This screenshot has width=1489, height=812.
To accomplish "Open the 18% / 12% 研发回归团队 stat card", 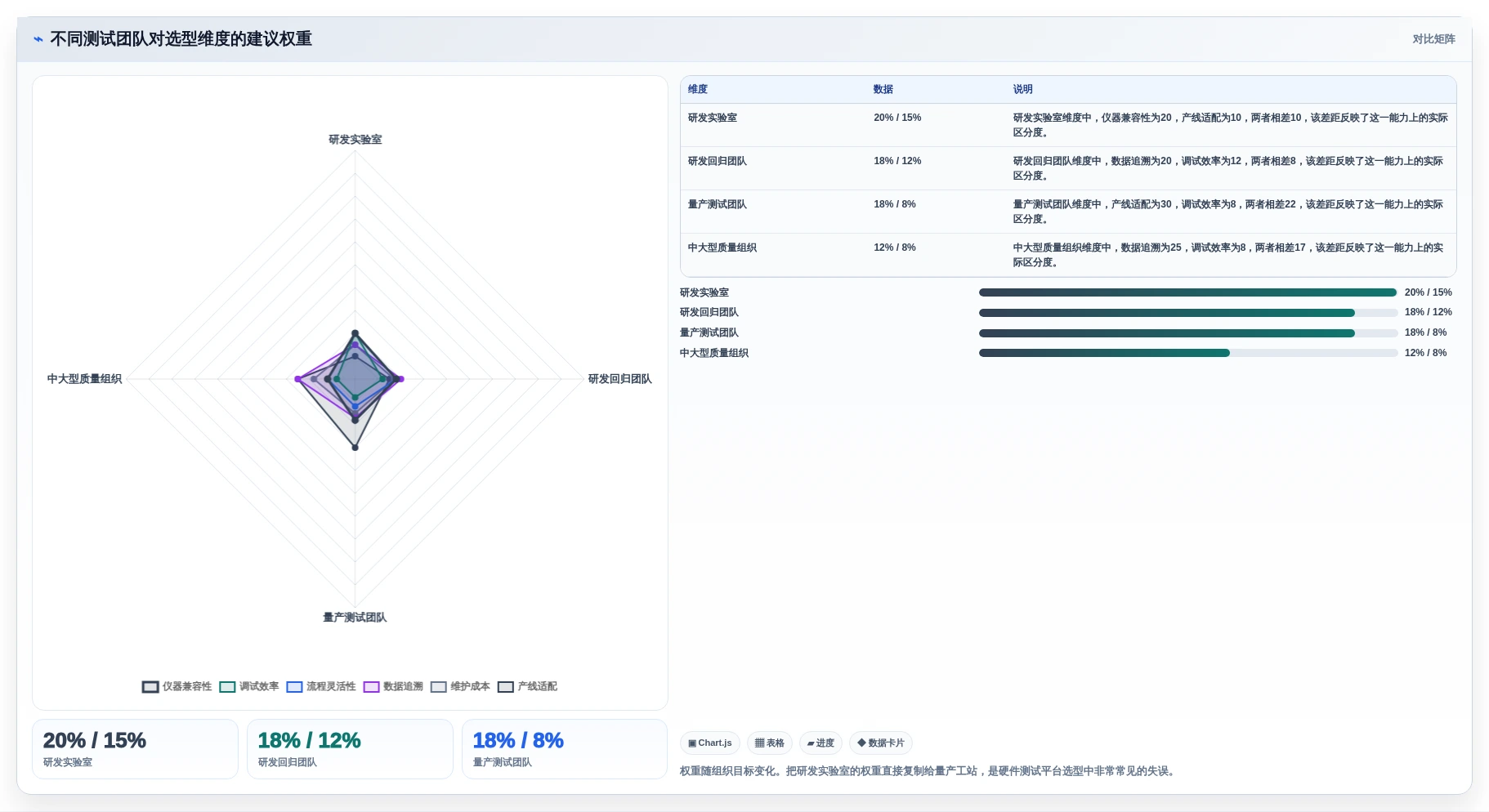I will (350, 749).
